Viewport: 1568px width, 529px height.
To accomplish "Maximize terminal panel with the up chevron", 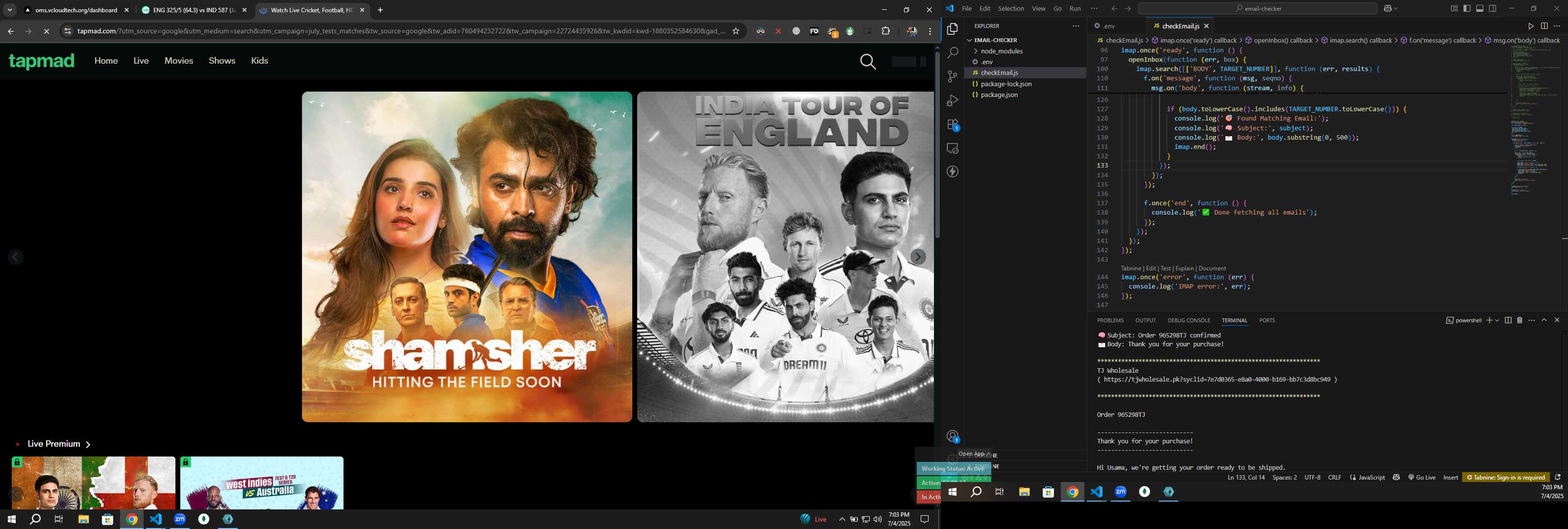I will [1544, 320].
